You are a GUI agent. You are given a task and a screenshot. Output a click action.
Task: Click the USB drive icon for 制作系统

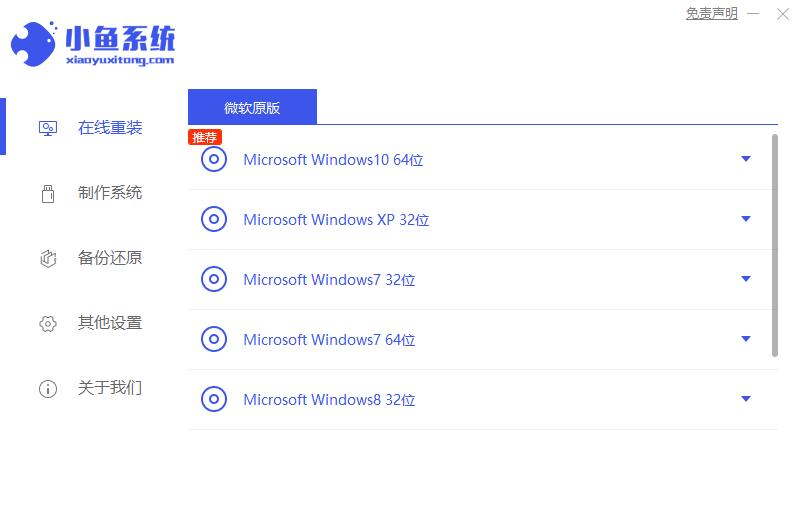coord(48,194)
